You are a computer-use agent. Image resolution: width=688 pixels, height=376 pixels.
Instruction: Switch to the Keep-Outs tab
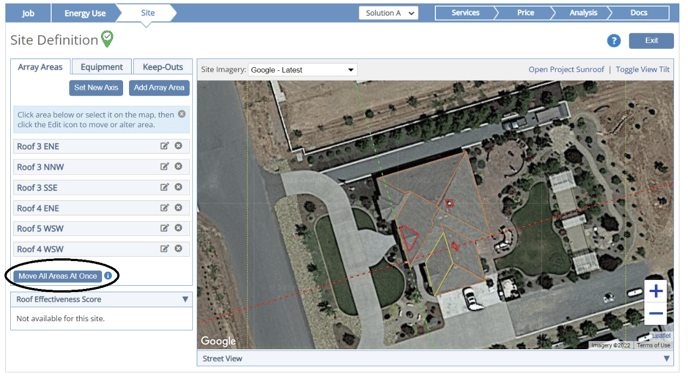pos(163,67)
